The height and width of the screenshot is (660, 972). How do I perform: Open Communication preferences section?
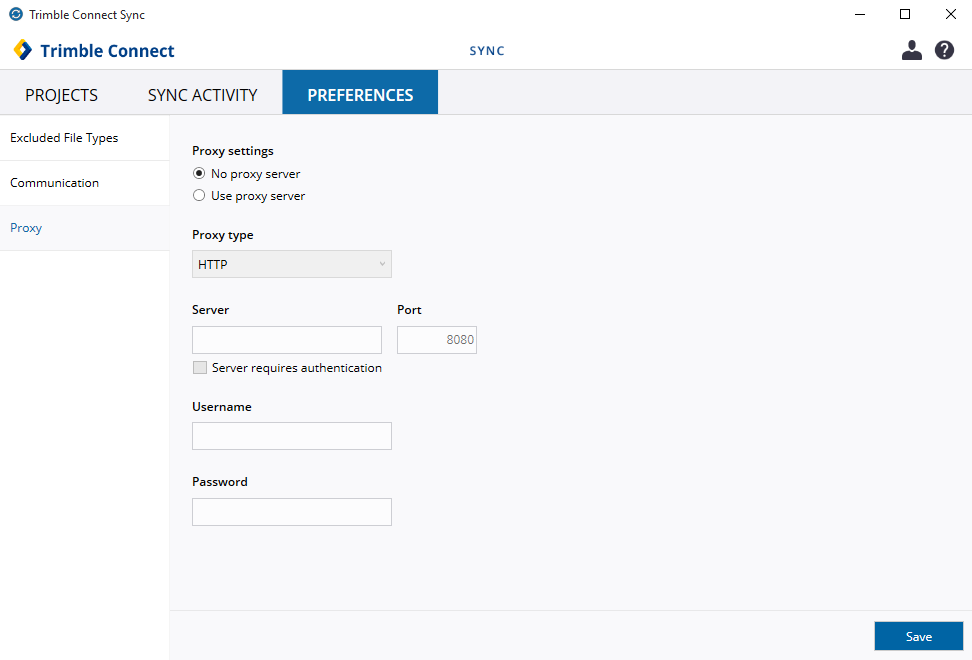[84, 183]
